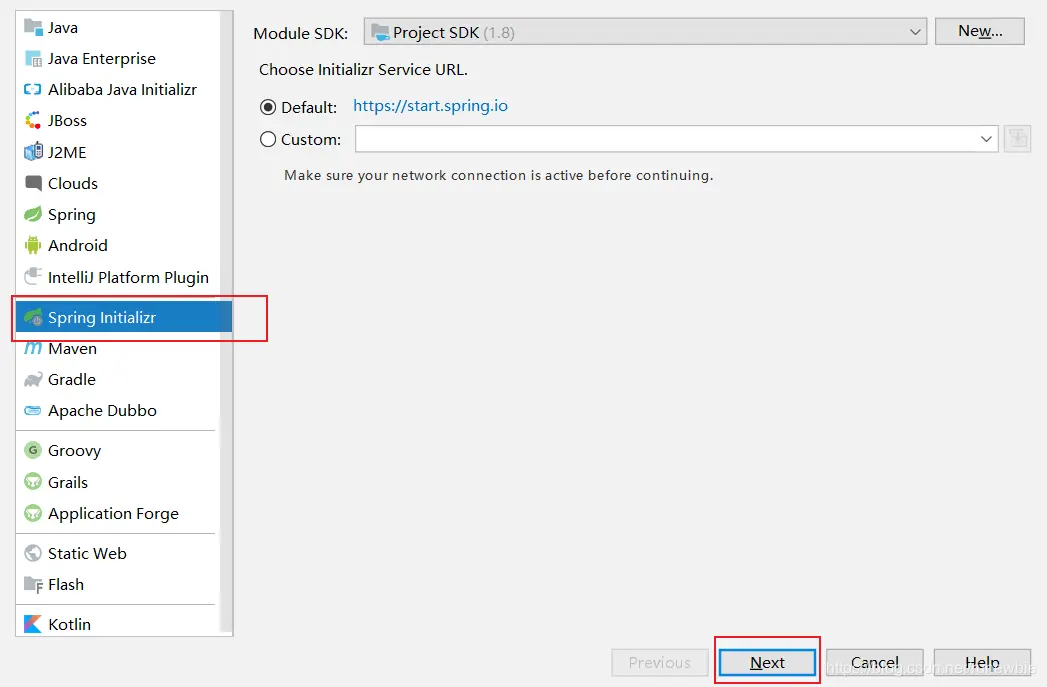This screenshot has height=687, width=1047.
Task: Click the Gradle elephant icon
Action: pos(33,379)
